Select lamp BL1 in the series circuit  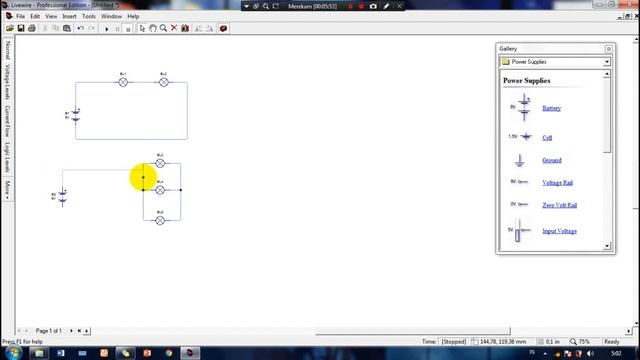point(123,82)
